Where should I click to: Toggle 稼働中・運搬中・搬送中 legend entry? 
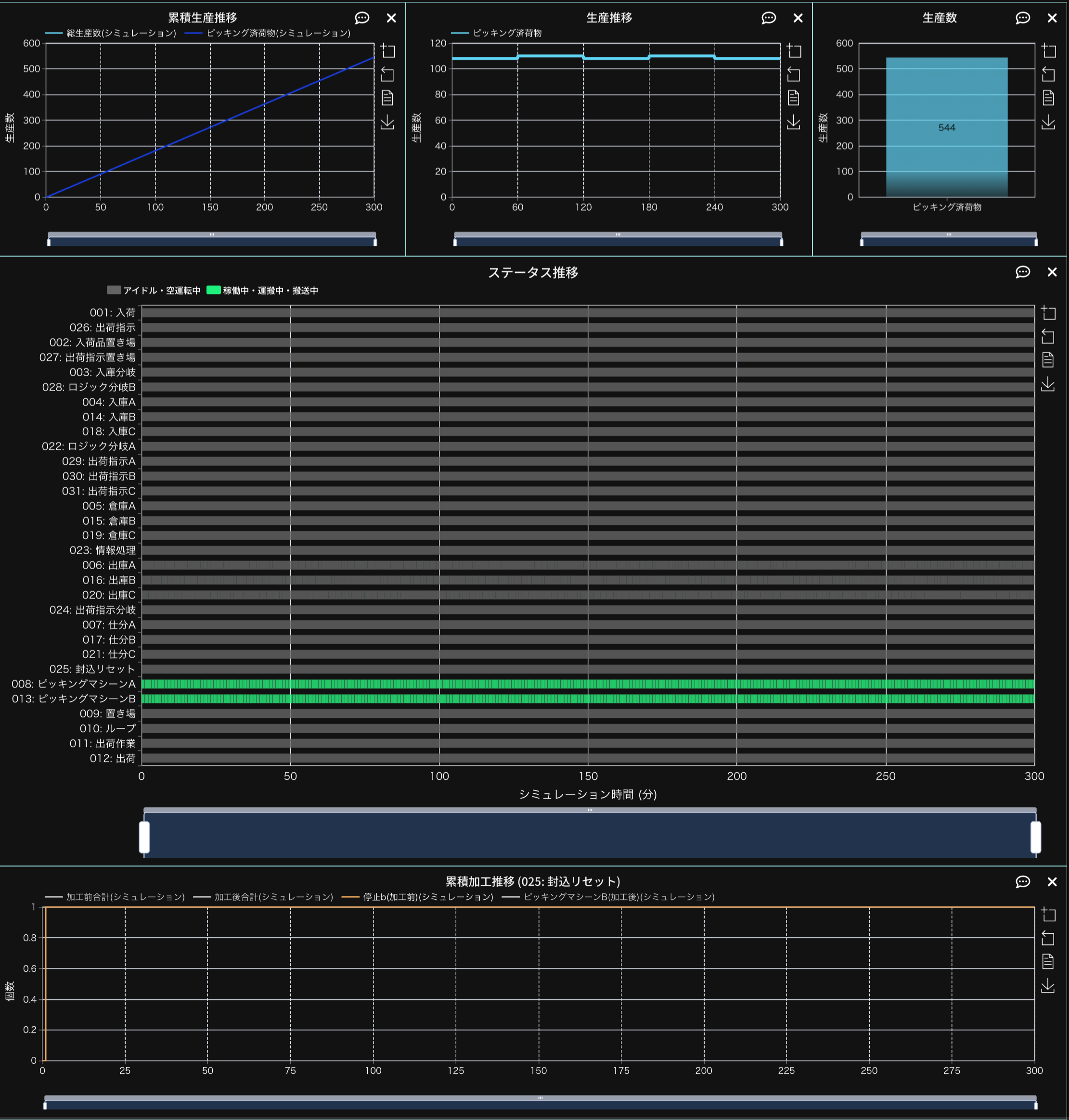(x=262, y=291)
